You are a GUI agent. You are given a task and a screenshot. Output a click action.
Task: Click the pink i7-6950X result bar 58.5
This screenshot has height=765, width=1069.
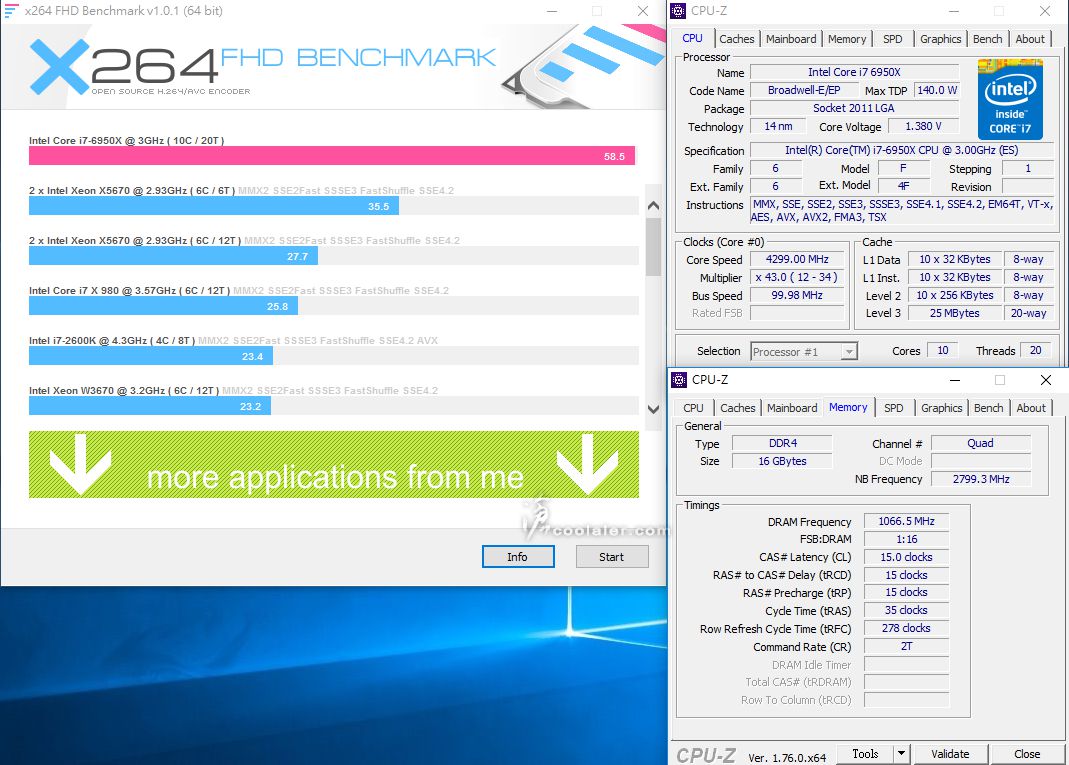(331, 156)
